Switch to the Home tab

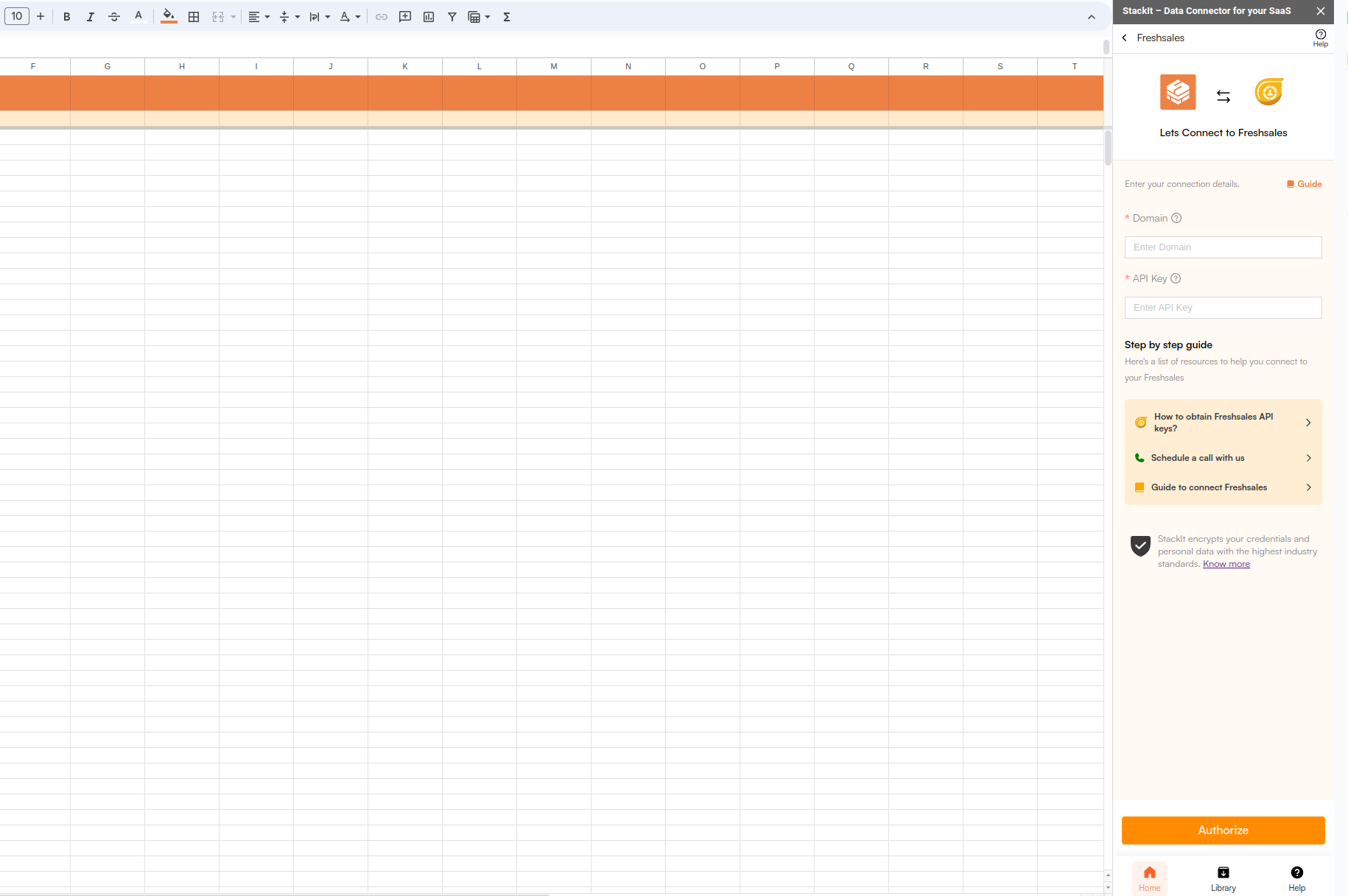tap(1149, 878)
